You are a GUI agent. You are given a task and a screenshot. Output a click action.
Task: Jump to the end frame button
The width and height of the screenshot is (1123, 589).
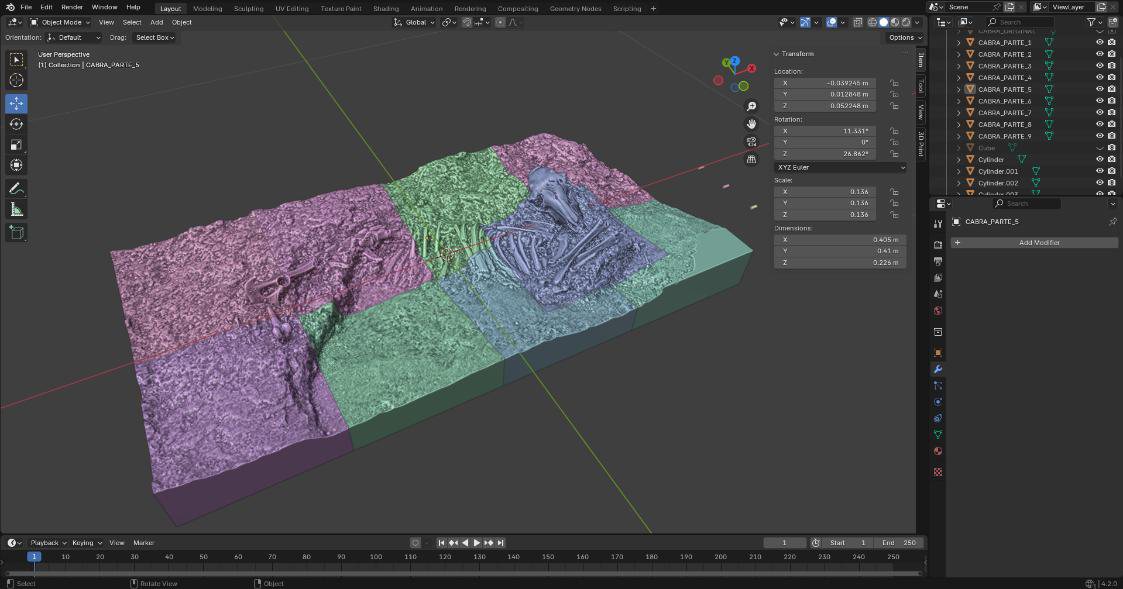501,543
